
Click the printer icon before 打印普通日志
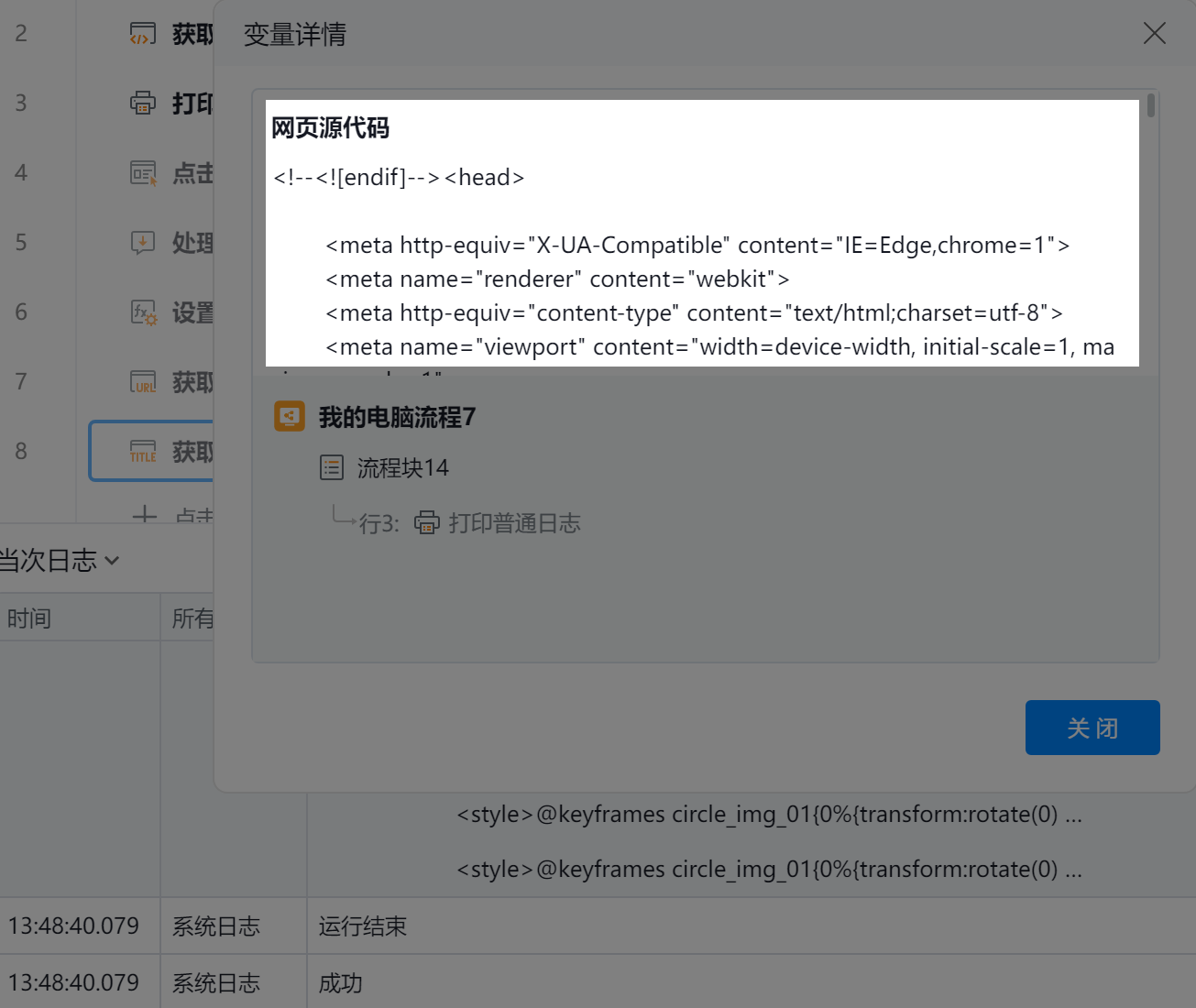(x=426, y=523)
